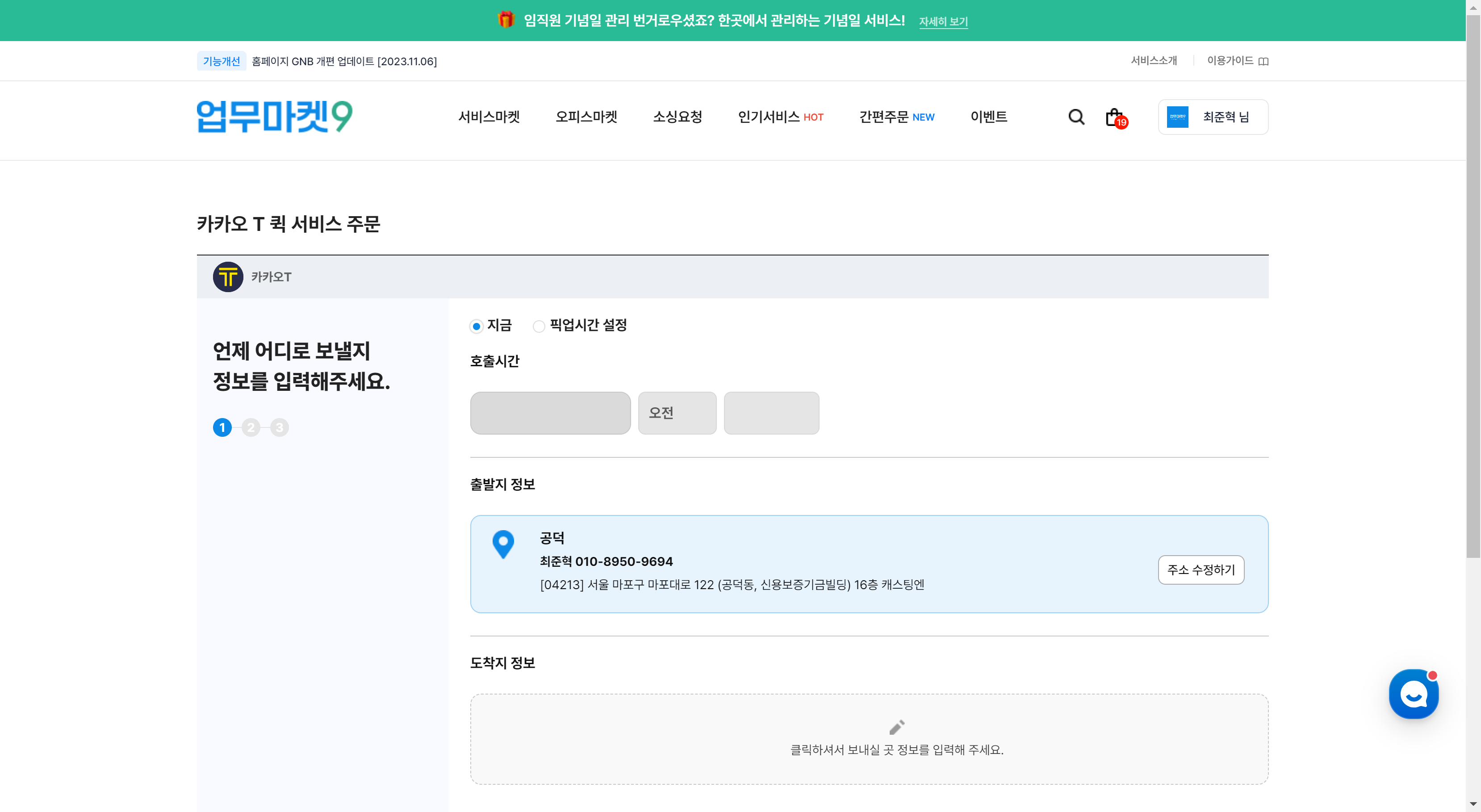Open the empty time dropdown after 오전
Image resolution: width=1481 pixels, height=812 pixels.
pyautogui.click(x=772, y=413)
